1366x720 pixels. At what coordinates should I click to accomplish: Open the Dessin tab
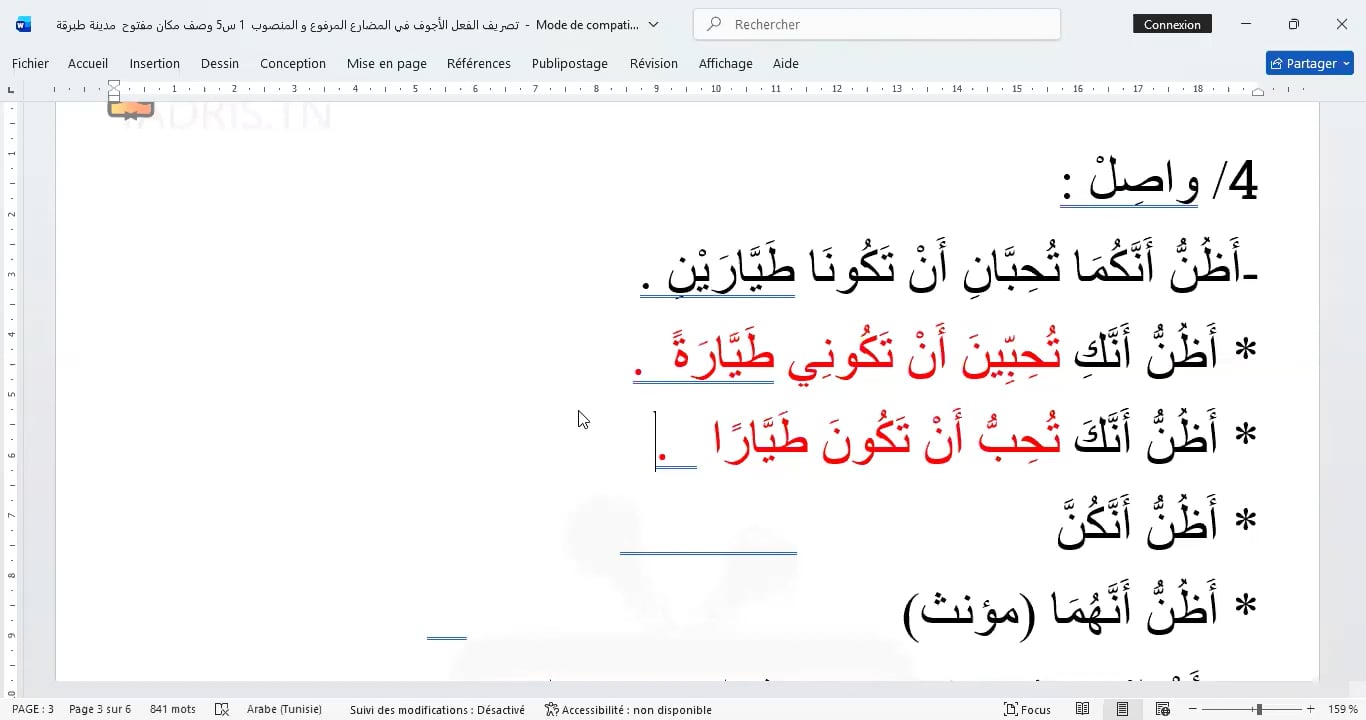tap(220, 63)
